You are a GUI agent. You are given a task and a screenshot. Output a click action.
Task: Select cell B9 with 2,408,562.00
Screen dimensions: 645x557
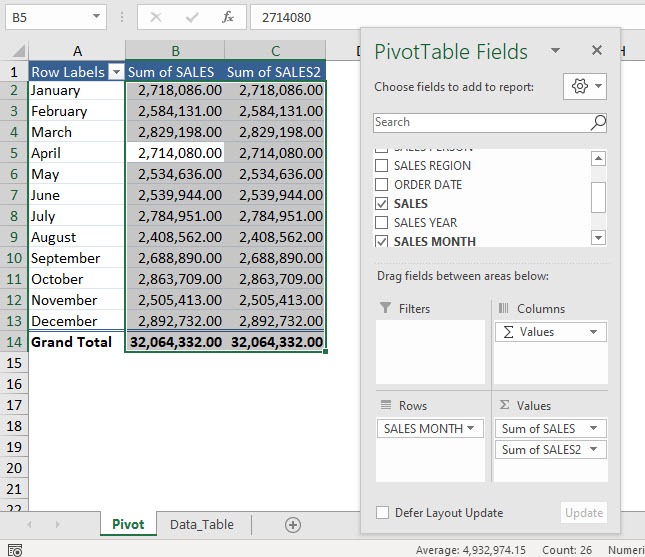(x=175, y=237)
